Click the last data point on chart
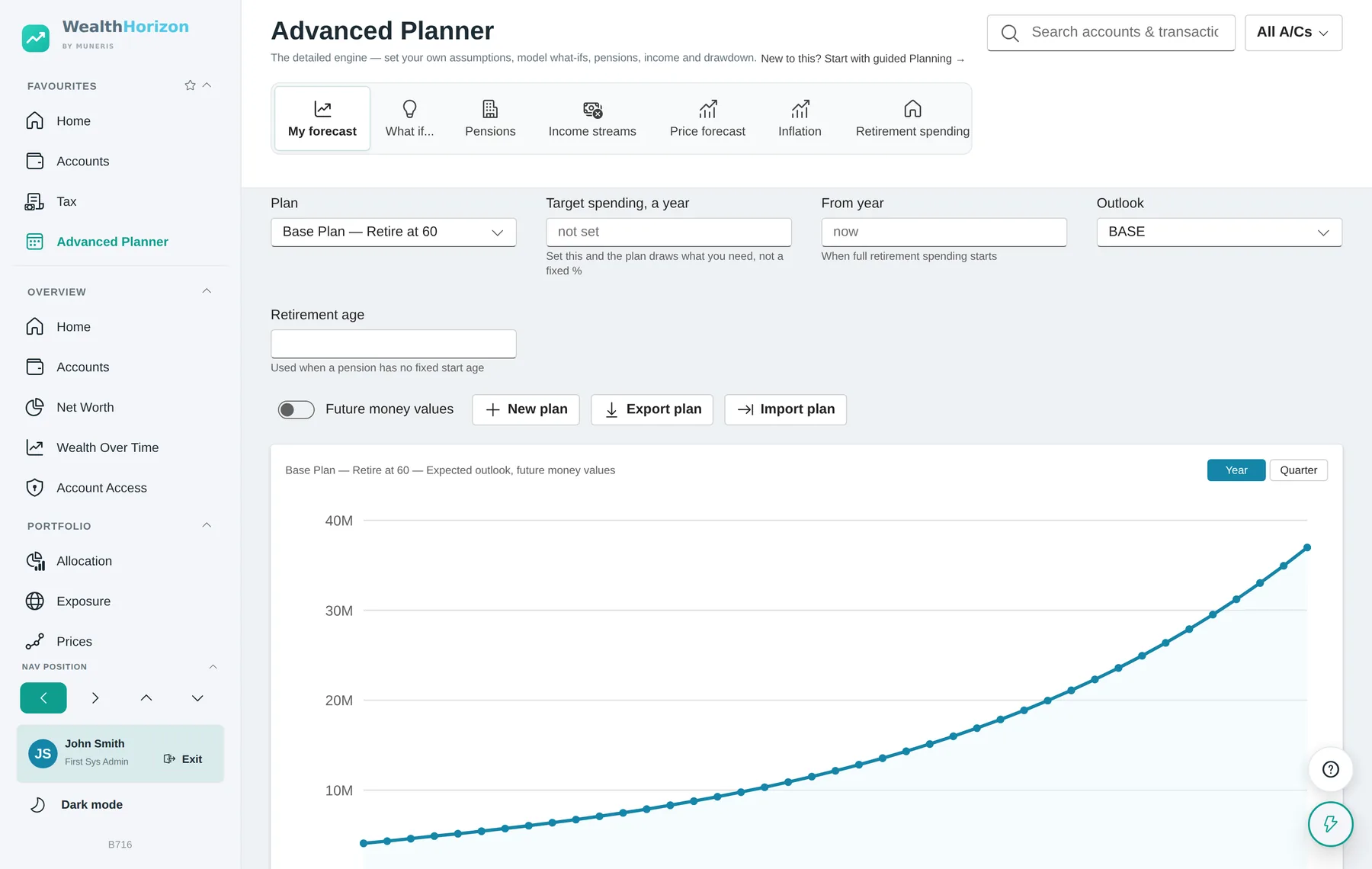 (x=1307, y=548)
